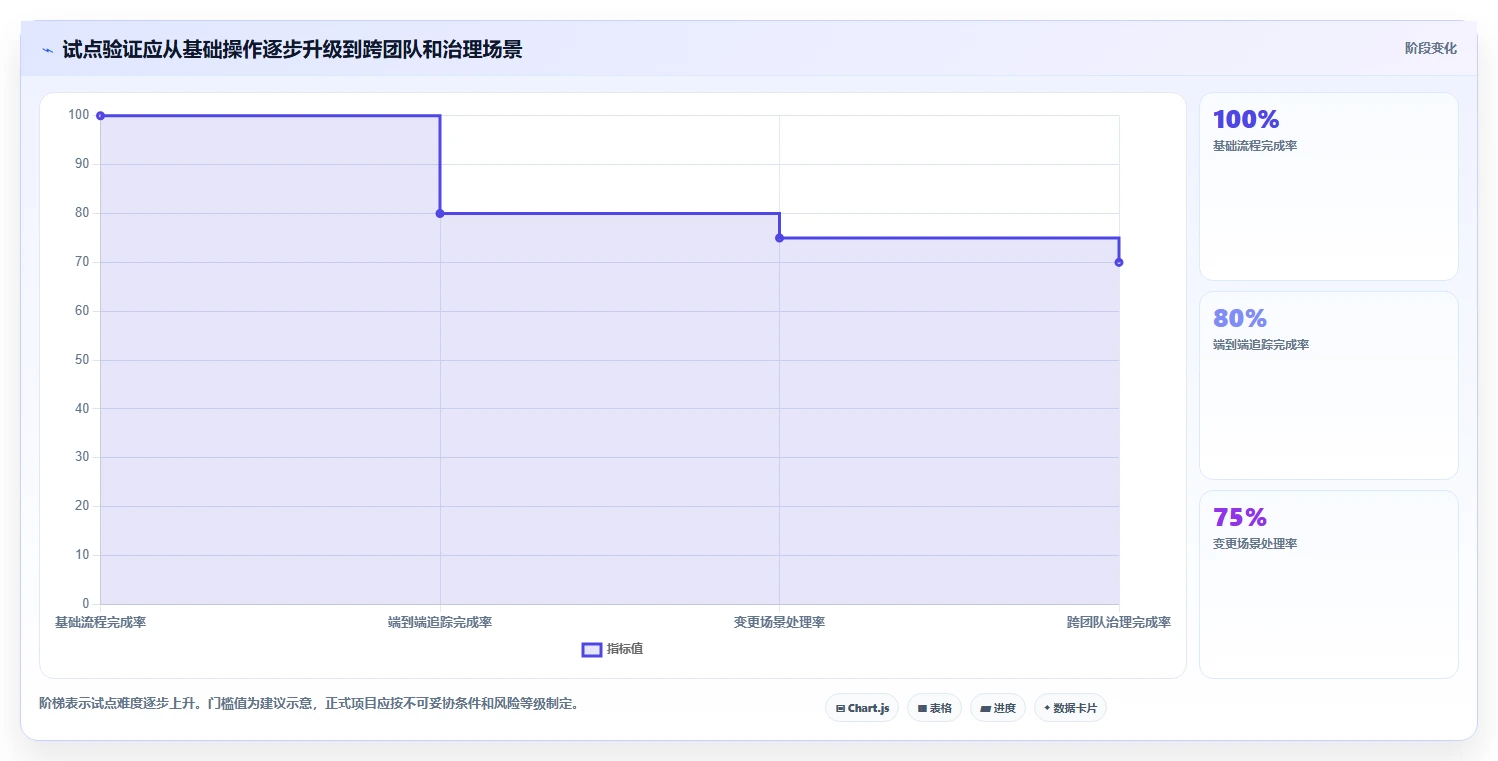Screen dimensions: 1498x761
Task: Click x-axis label 变更场景处理率
Action: click(779, 622)
